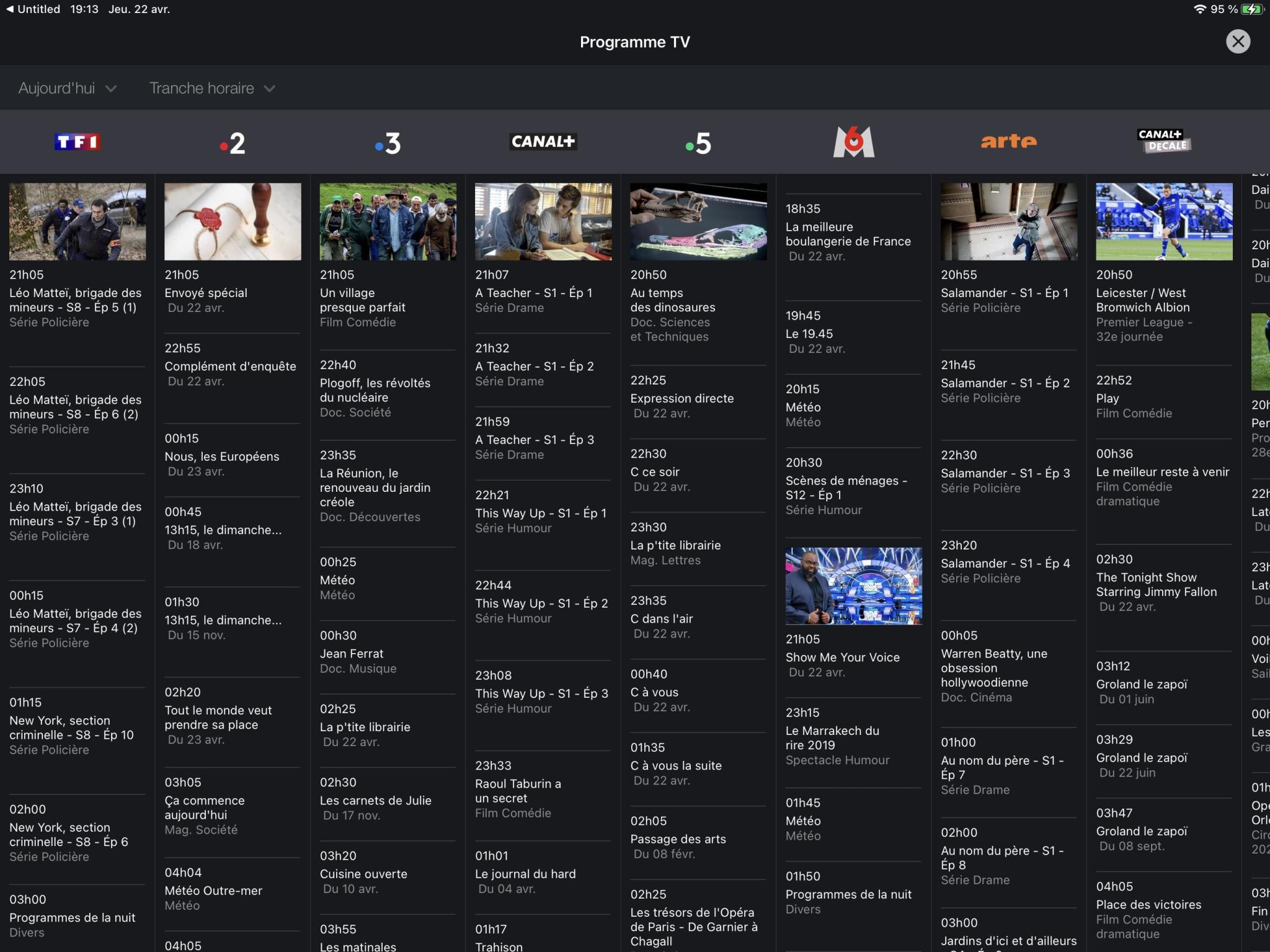Open Show Me Your Voice thumbnail
The height and width of the screenshot is (952, 1270).
[x=853, y=585]
